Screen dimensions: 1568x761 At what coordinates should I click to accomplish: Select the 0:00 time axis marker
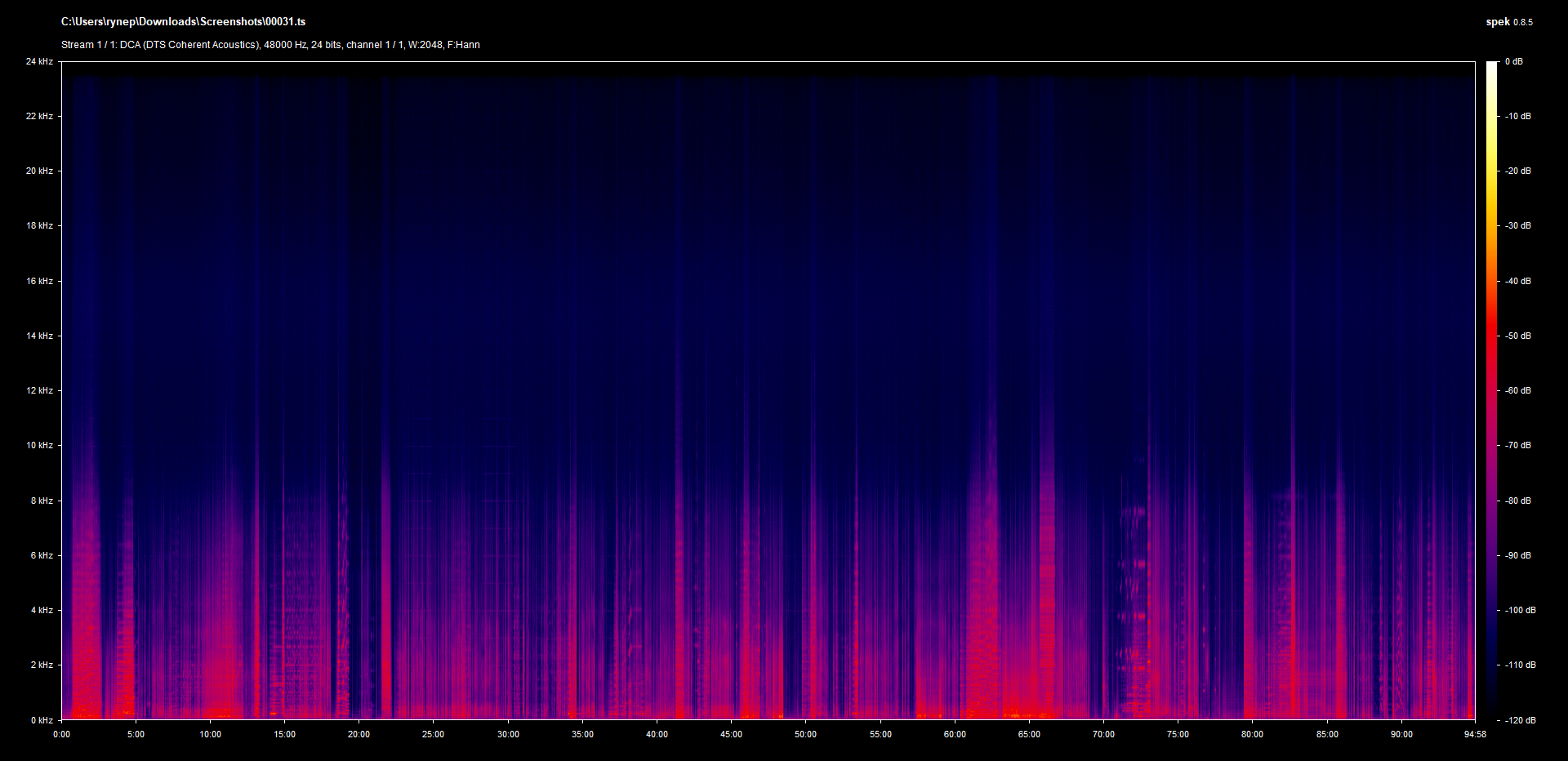(x=61, y=734)
